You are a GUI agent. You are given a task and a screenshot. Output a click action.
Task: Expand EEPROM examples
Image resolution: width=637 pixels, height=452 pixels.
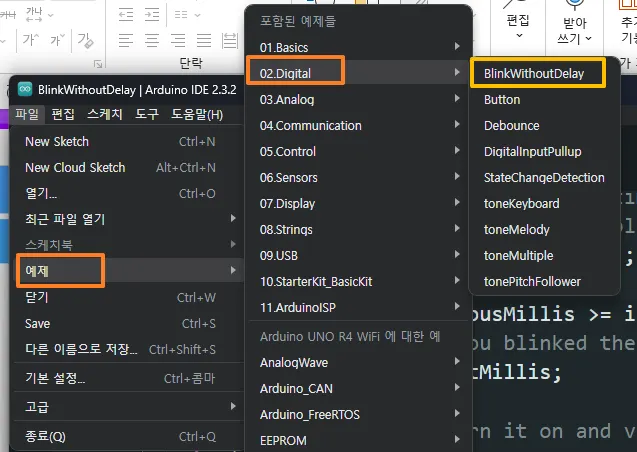click(x=359, y=441)
